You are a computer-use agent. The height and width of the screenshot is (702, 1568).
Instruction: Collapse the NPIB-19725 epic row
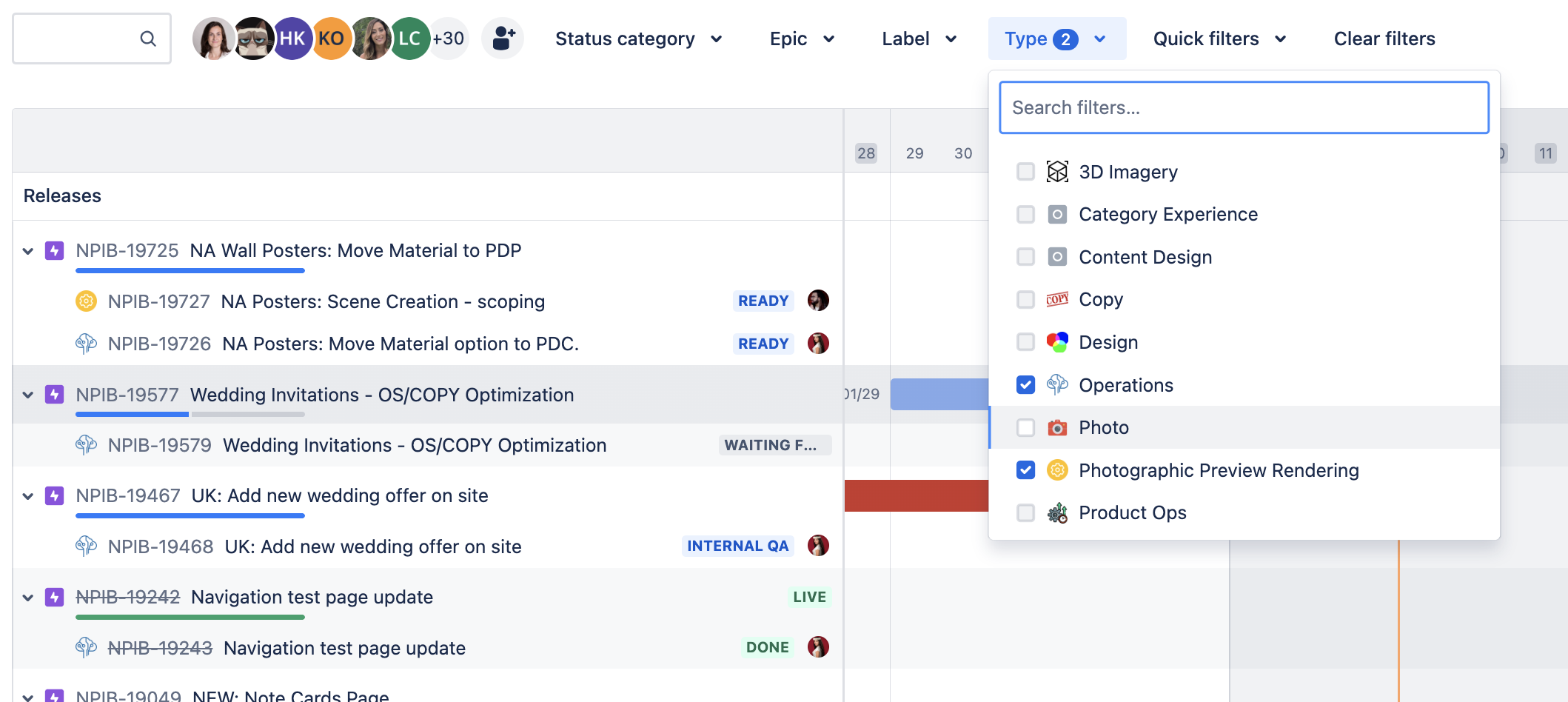[27, 250]
